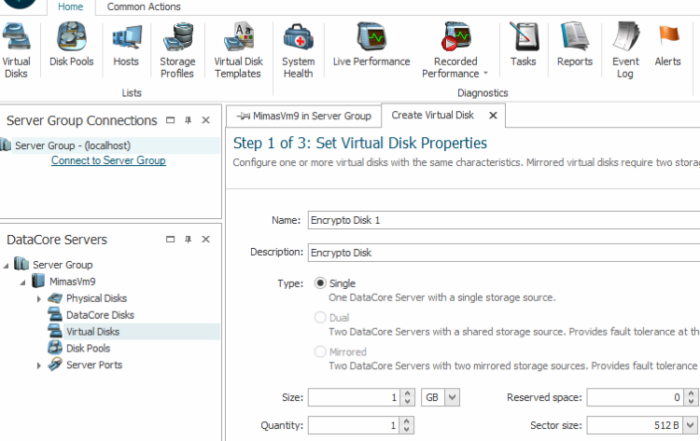The width and height of the screenshot is (700, 441).
Task: Open Virtual Disk Templates icon
Action: click(x=237, y=49)
